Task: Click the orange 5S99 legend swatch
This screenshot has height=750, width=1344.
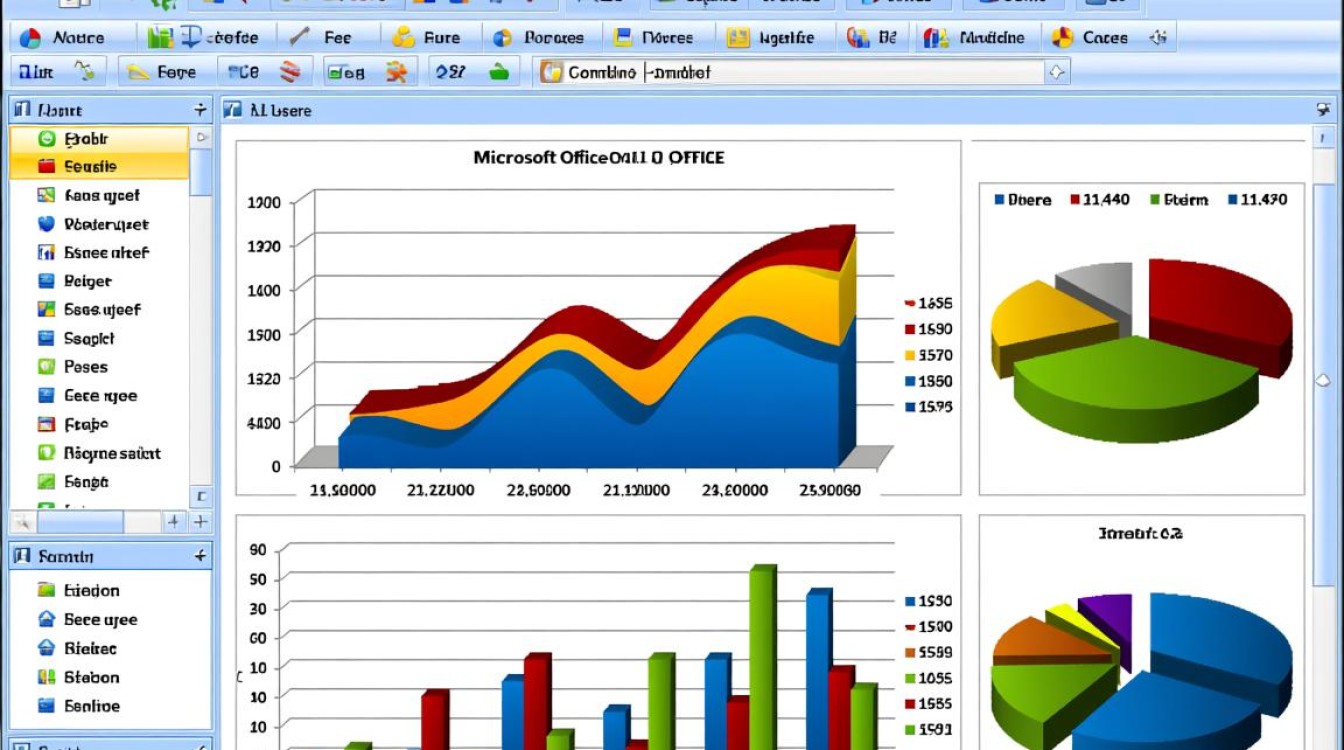Action: pyautogui.click(x=910, y=652)
